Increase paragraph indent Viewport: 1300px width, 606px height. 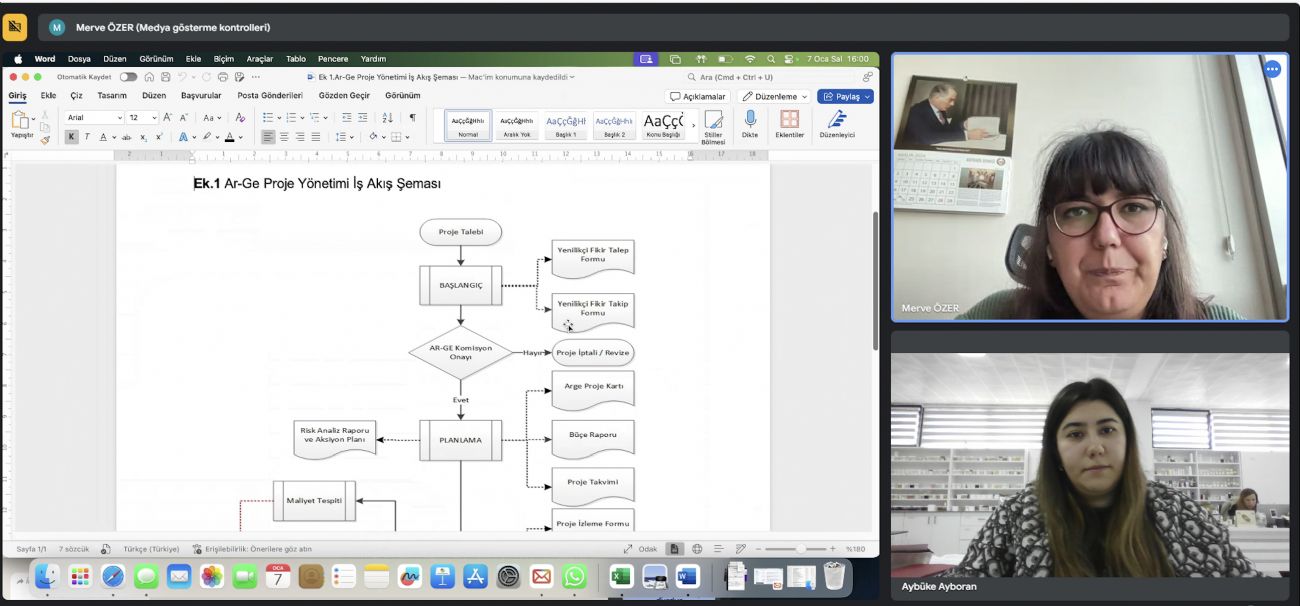click(362, 117)
